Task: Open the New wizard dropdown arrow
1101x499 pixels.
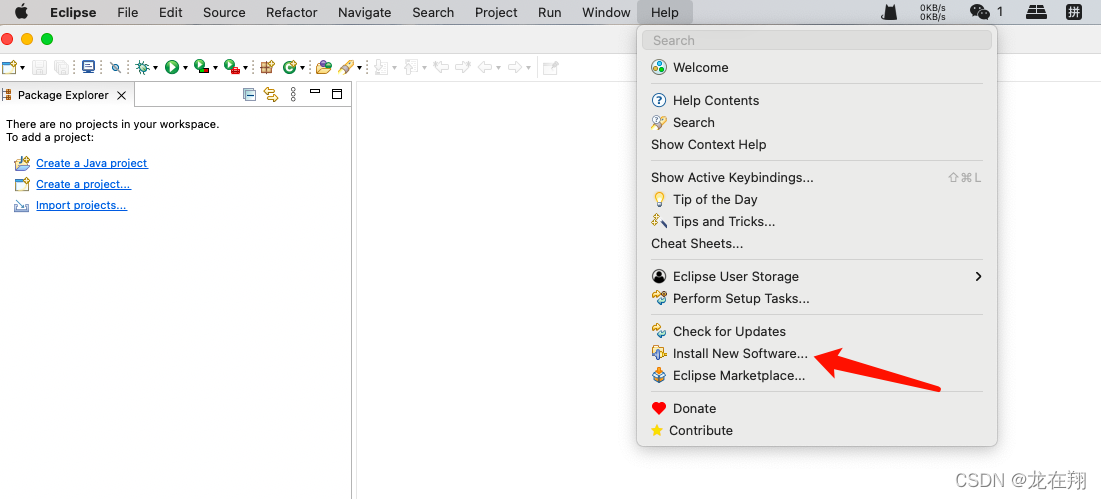Action: click(22, 67)
